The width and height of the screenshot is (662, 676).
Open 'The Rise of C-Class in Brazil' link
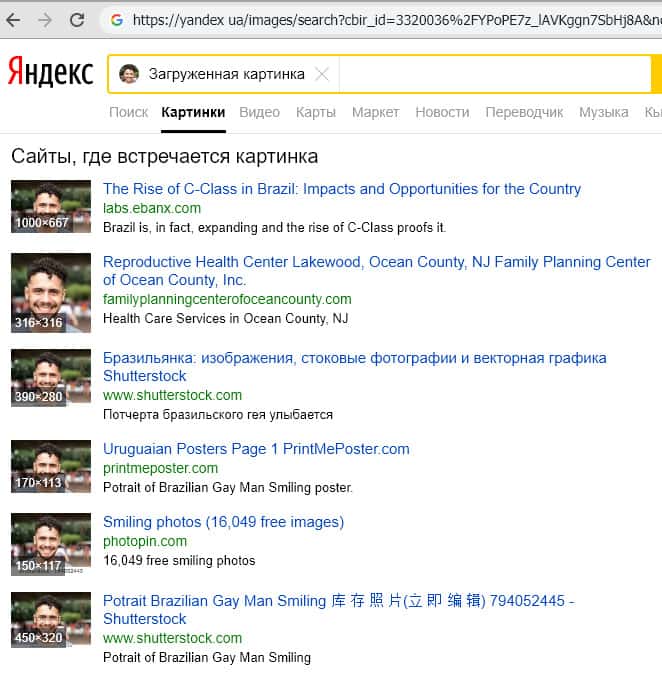point(342,189)
